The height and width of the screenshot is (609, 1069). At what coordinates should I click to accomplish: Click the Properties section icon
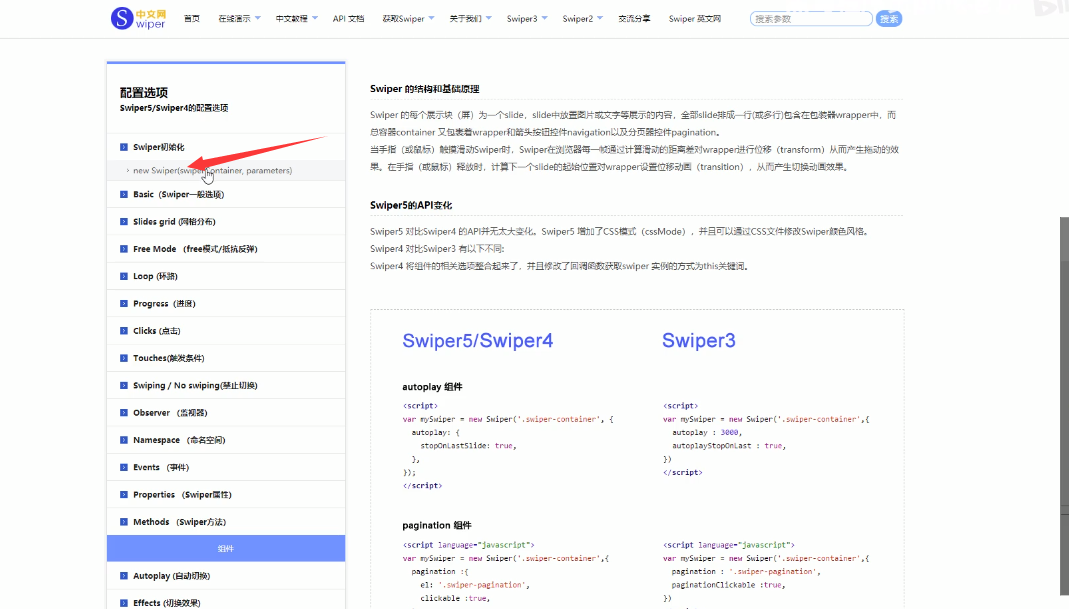click(123, 494)
